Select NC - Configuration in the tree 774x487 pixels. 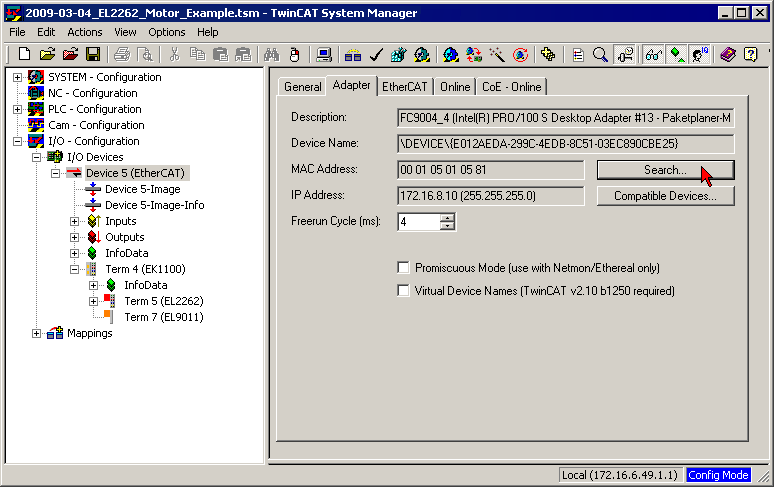pos(93,93)
